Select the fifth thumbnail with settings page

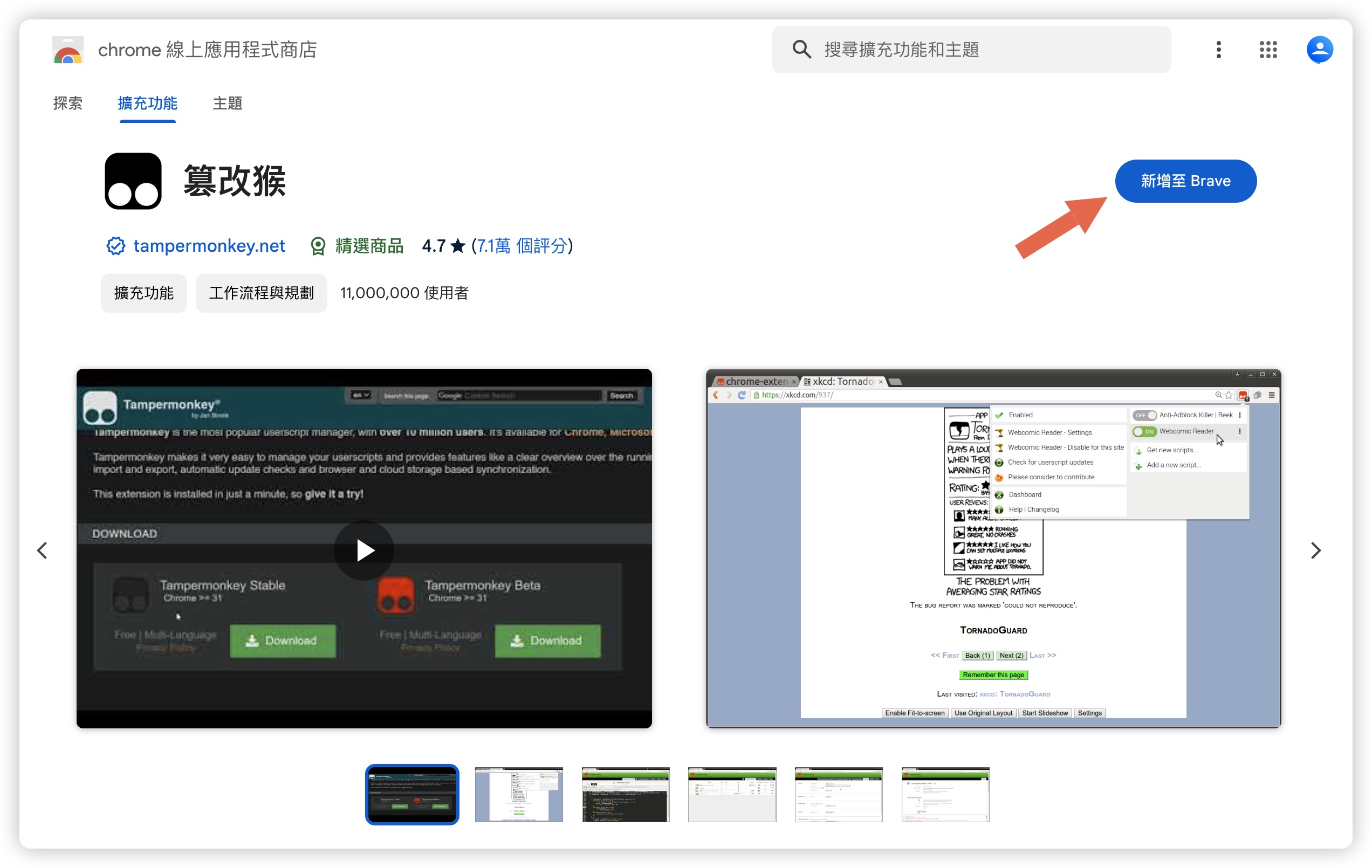[x=838, y=794]
